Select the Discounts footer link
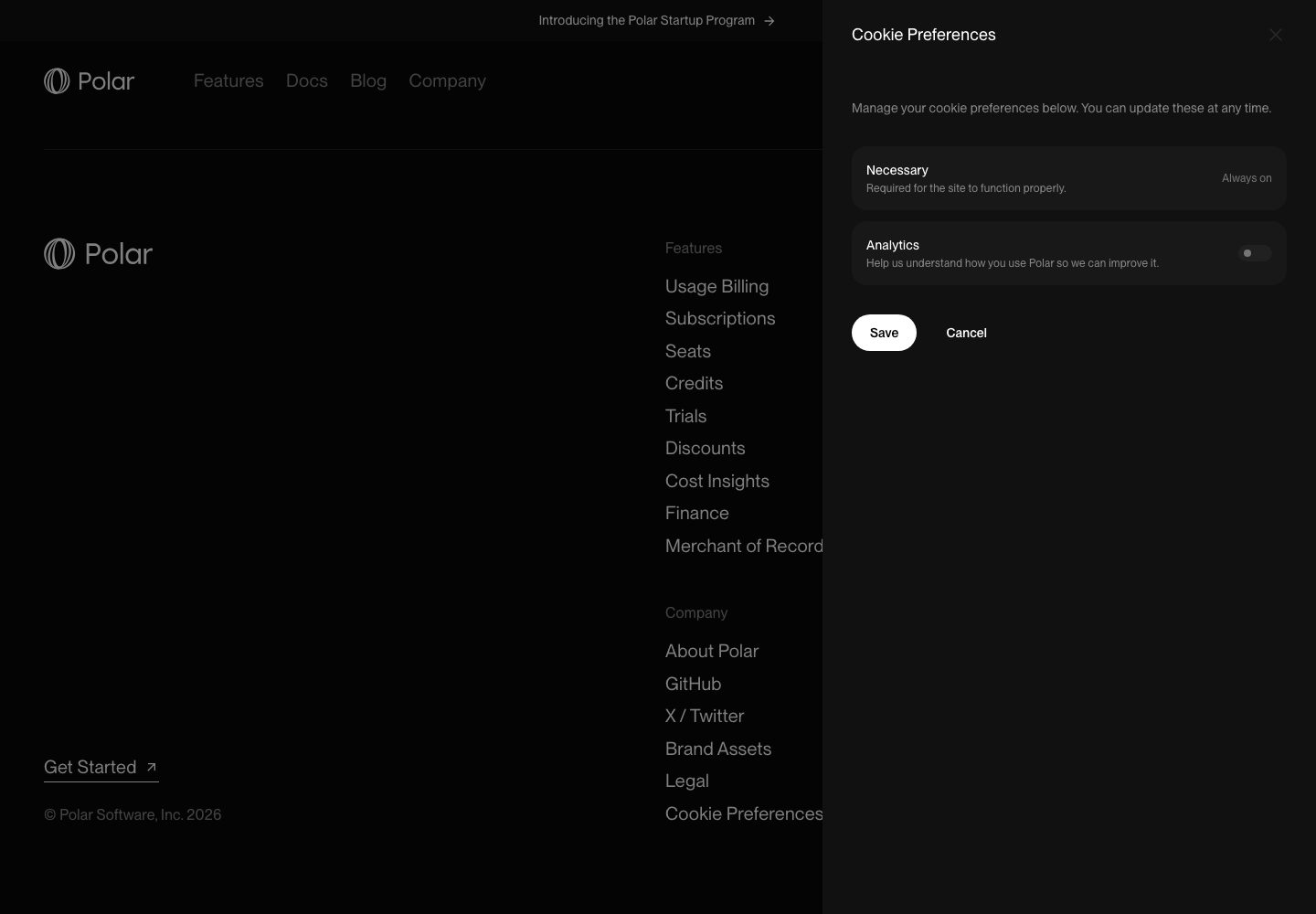The image size is (1316, 914). [x=705, y=449]
